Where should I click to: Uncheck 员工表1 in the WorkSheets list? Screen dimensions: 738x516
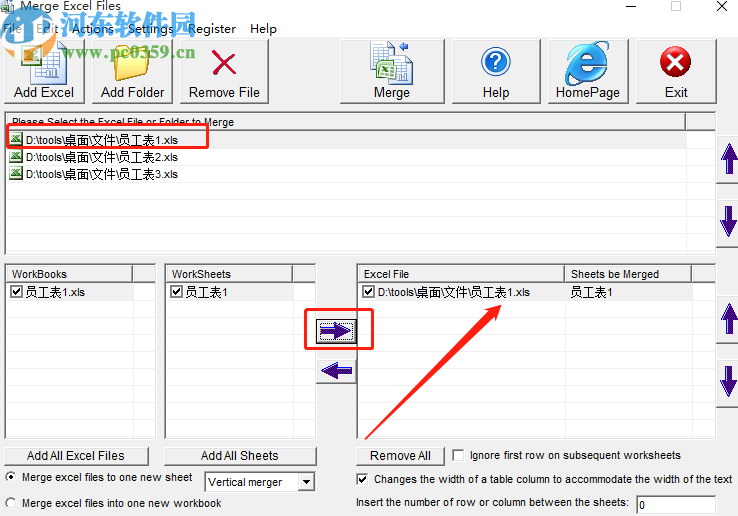click(176, 292)
